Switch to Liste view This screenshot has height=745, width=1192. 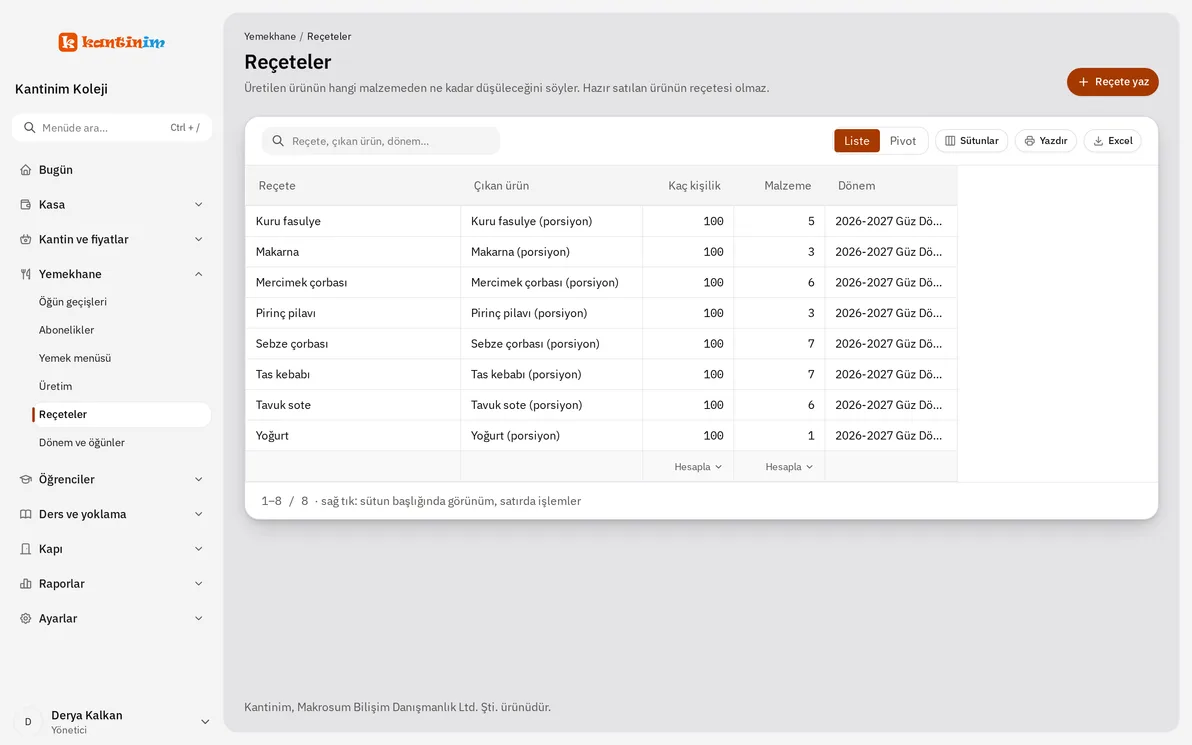(857, 141)
